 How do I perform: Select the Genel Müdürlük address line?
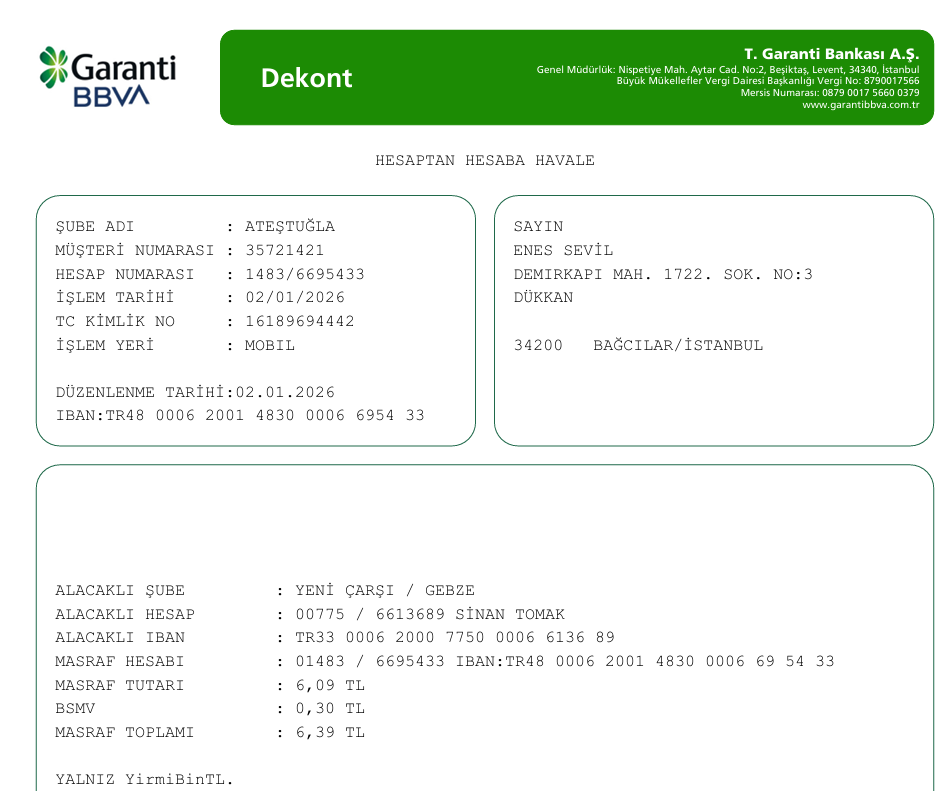pos(728,70)
